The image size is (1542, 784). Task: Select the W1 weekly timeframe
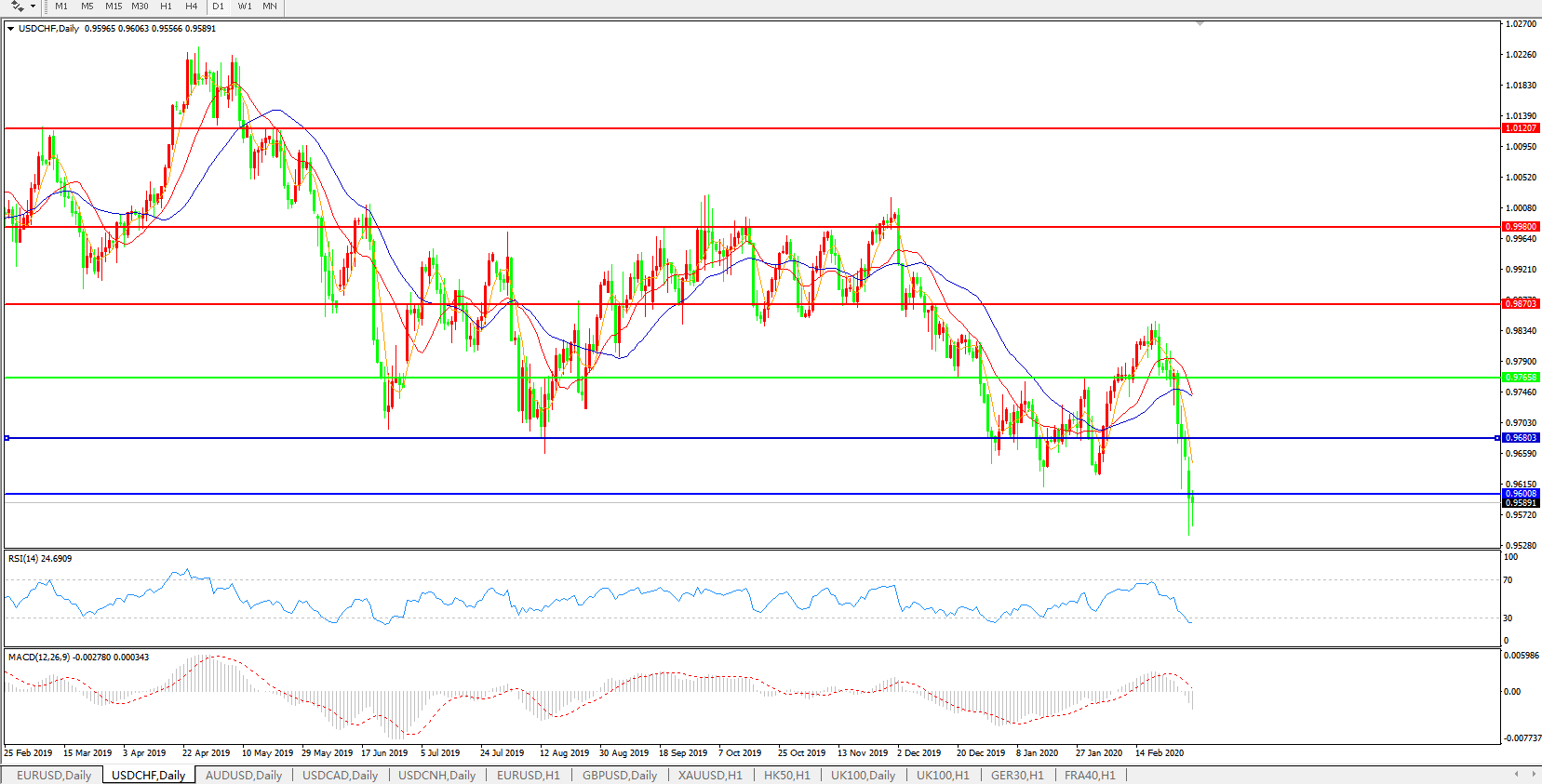(x=244, y=7)
